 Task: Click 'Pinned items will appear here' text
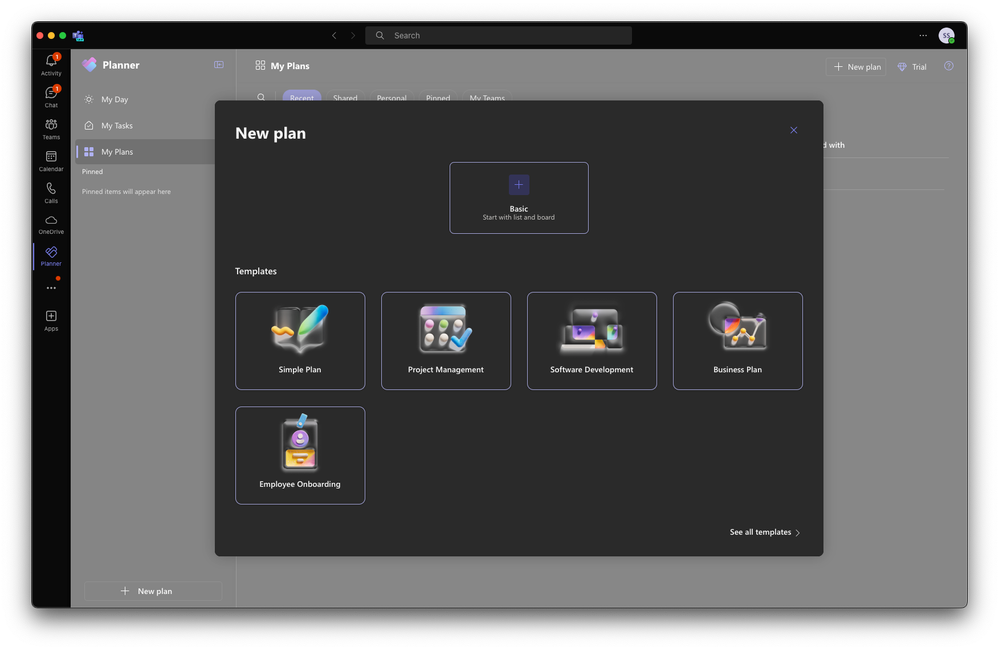point(126,192)
